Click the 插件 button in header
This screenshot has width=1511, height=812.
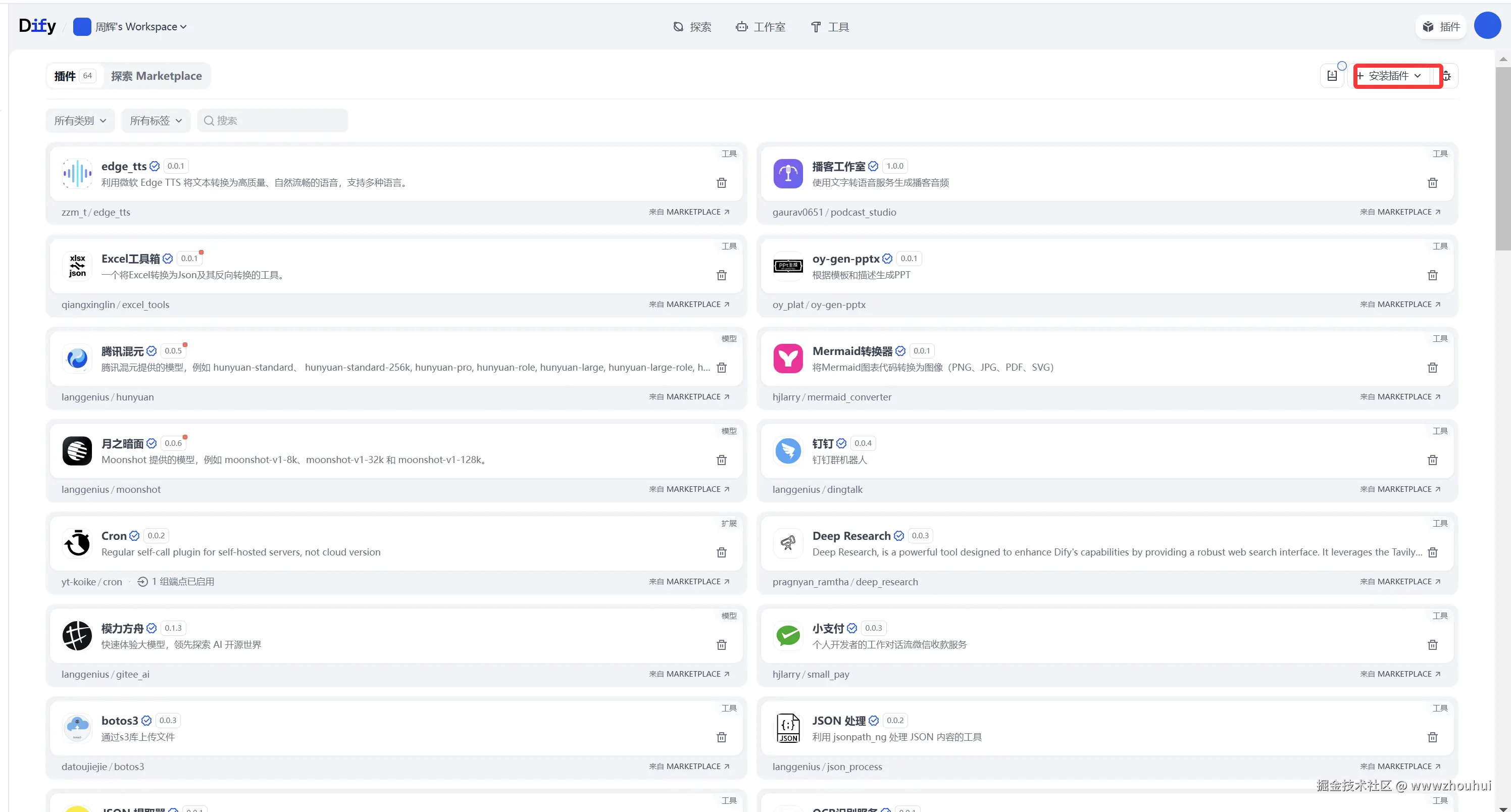coord(1441,27)
